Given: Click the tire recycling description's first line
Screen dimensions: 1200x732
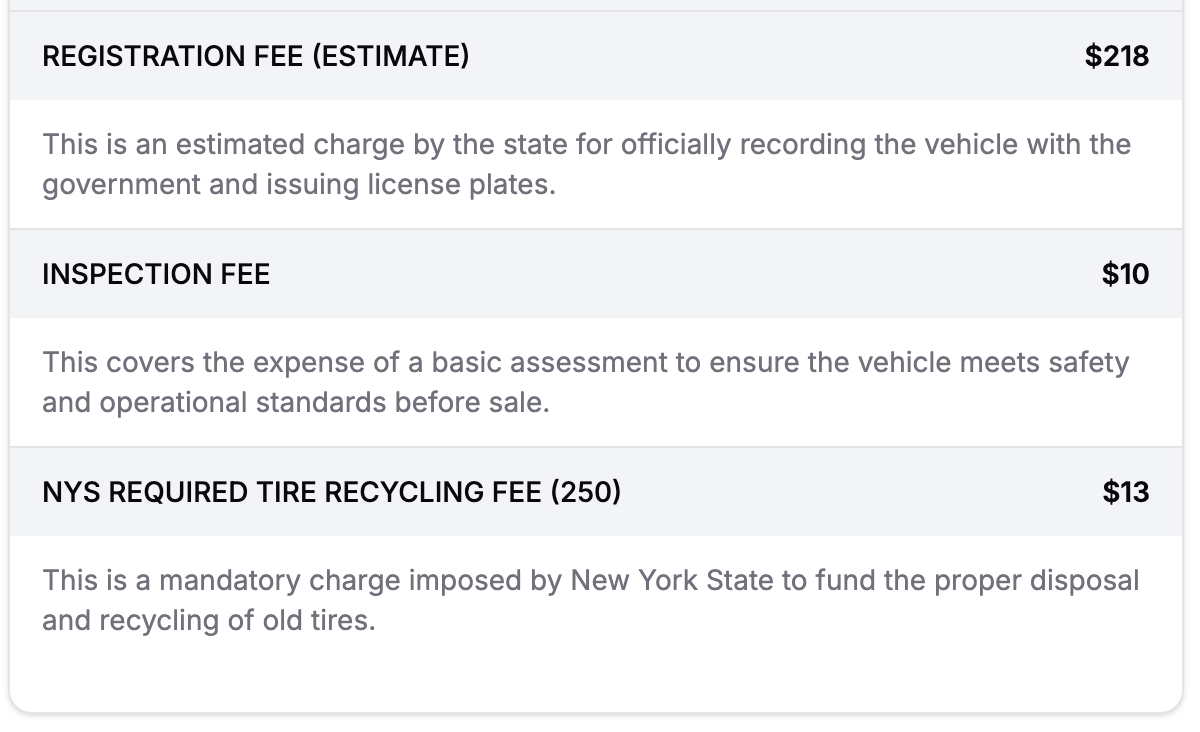Looking at the screenshot, I should pyautogui.click(x=590, y=580).
